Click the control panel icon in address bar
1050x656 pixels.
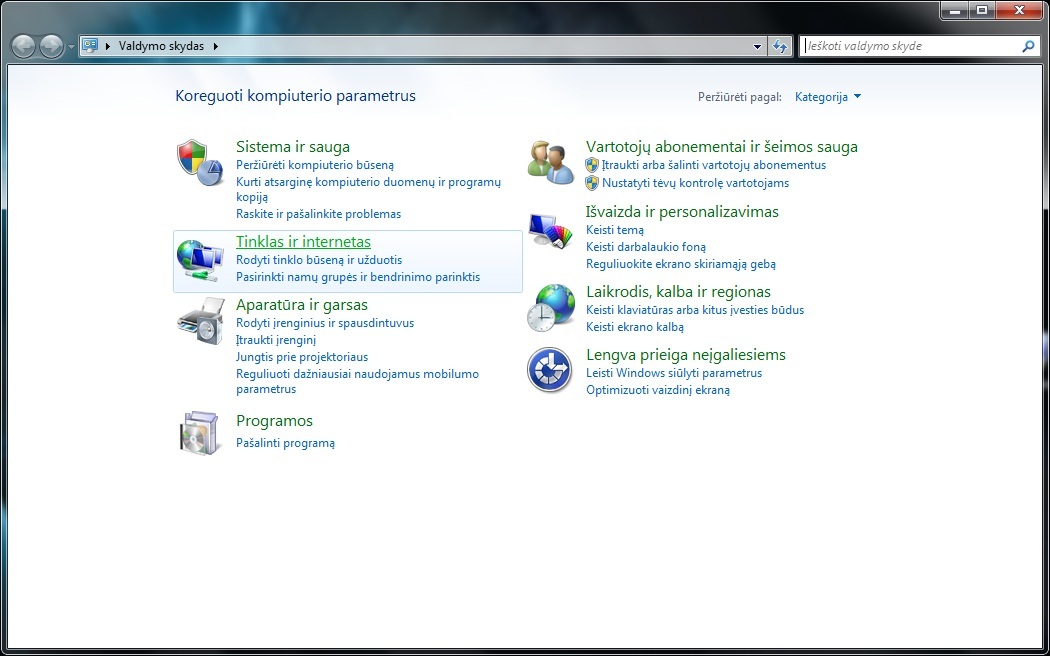point(90,46)
